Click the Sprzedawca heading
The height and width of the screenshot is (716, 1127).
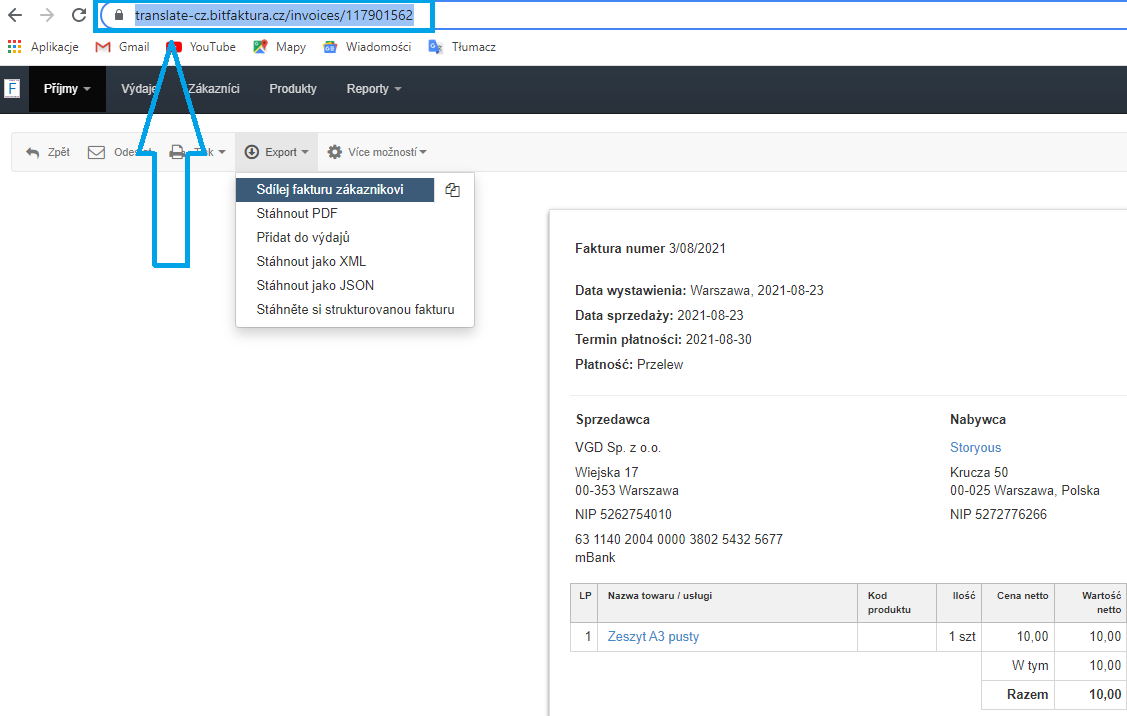tap(612, 419)
